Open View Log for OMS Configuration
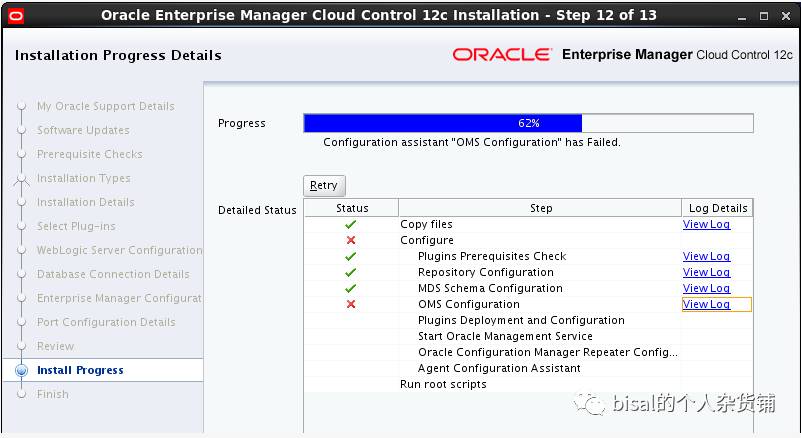The height and width of the screenshot is (438, 801). click(706, 305)
